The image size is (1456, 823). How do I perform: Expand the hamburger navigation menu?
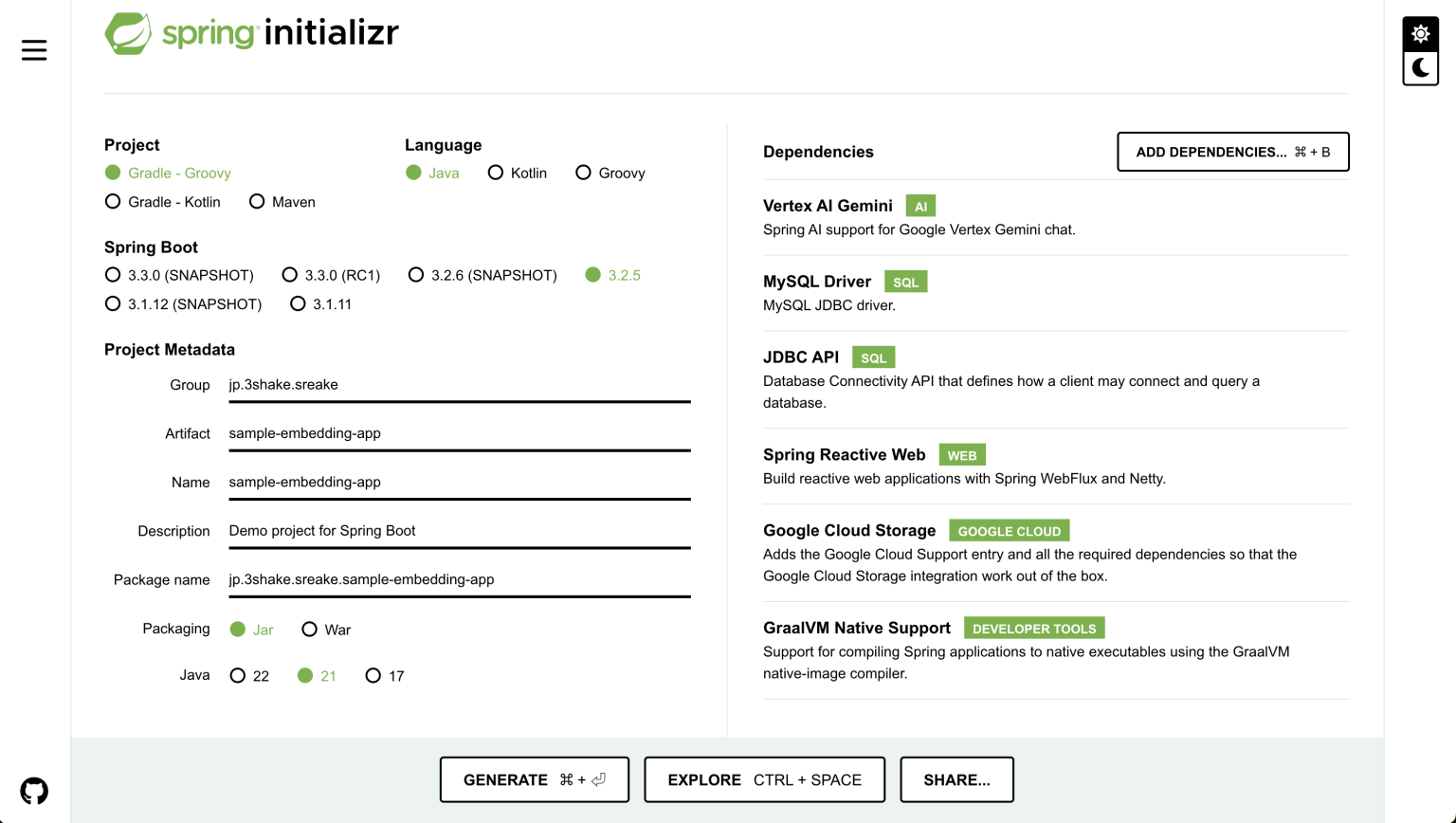coord(34,50)
